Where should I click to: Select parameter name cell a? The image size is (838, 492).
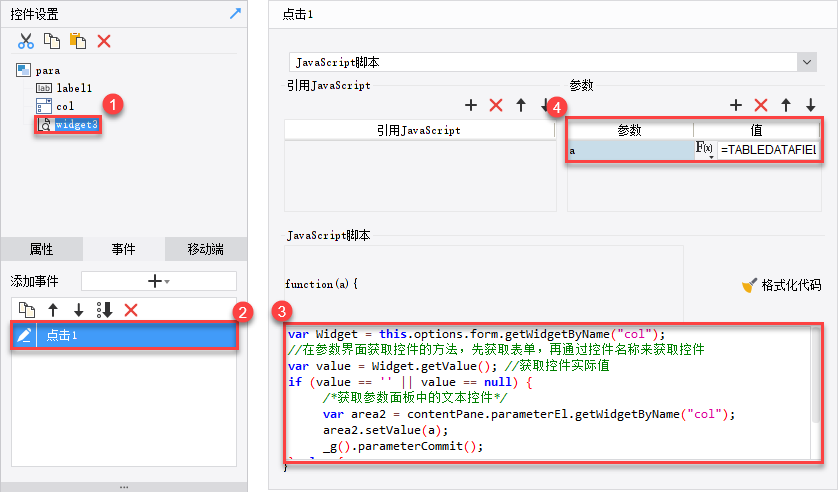click(631, 150)
